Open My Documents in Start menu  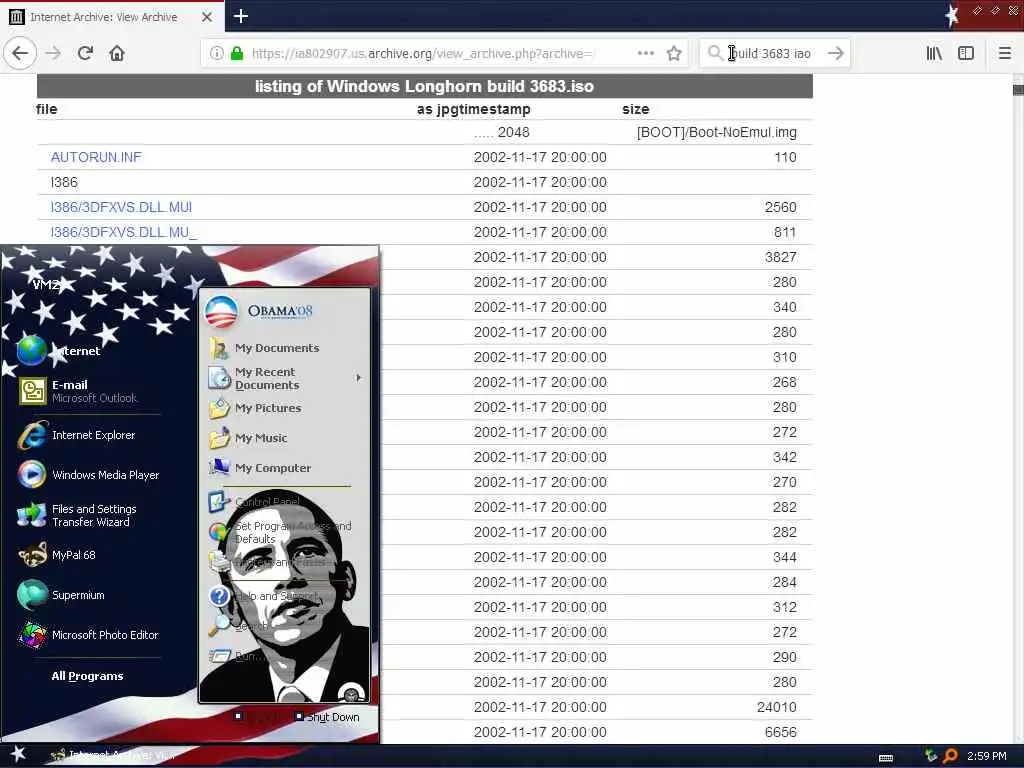coord(264,348)
